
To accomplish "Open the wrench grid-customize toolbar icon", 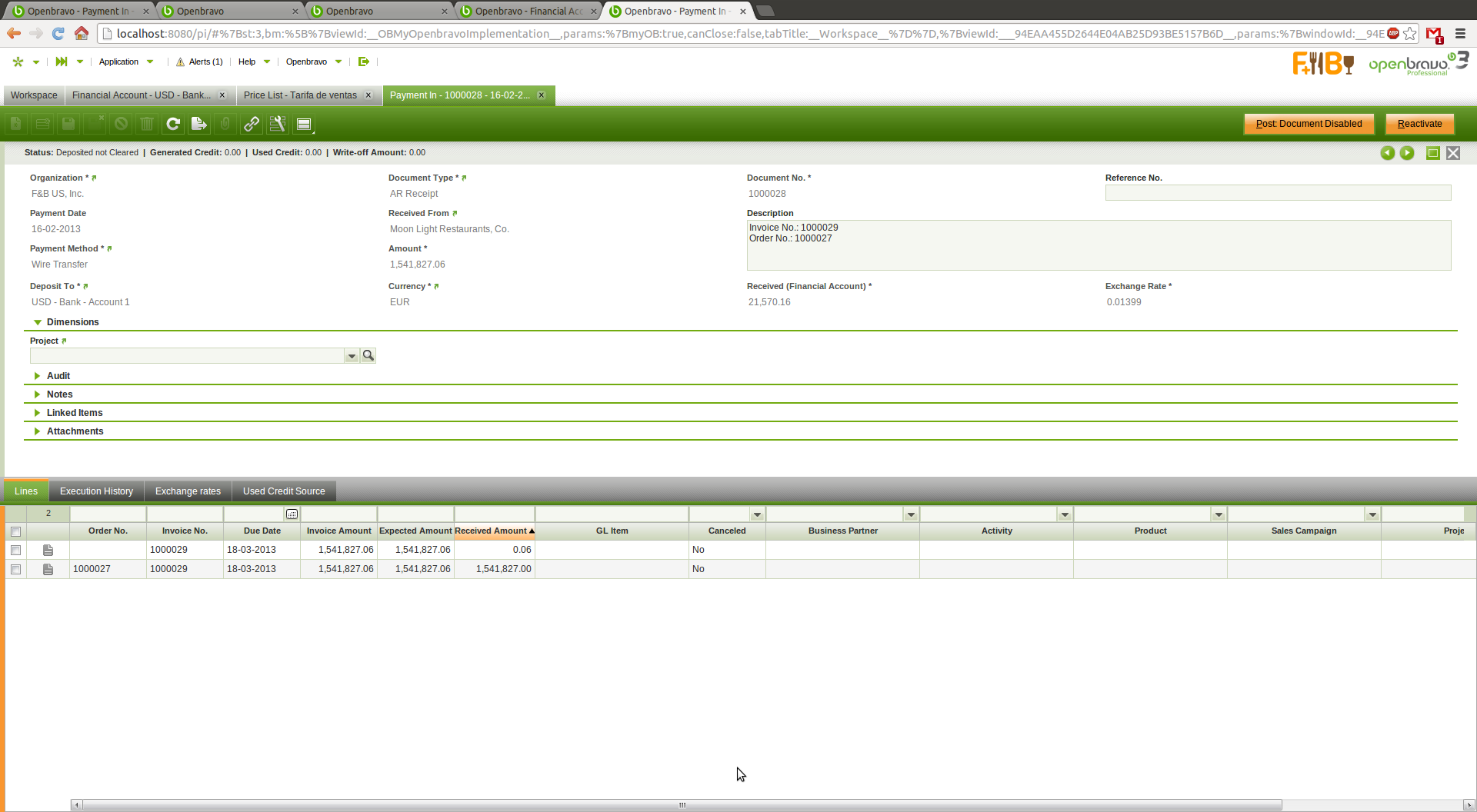I will [278, 124].
